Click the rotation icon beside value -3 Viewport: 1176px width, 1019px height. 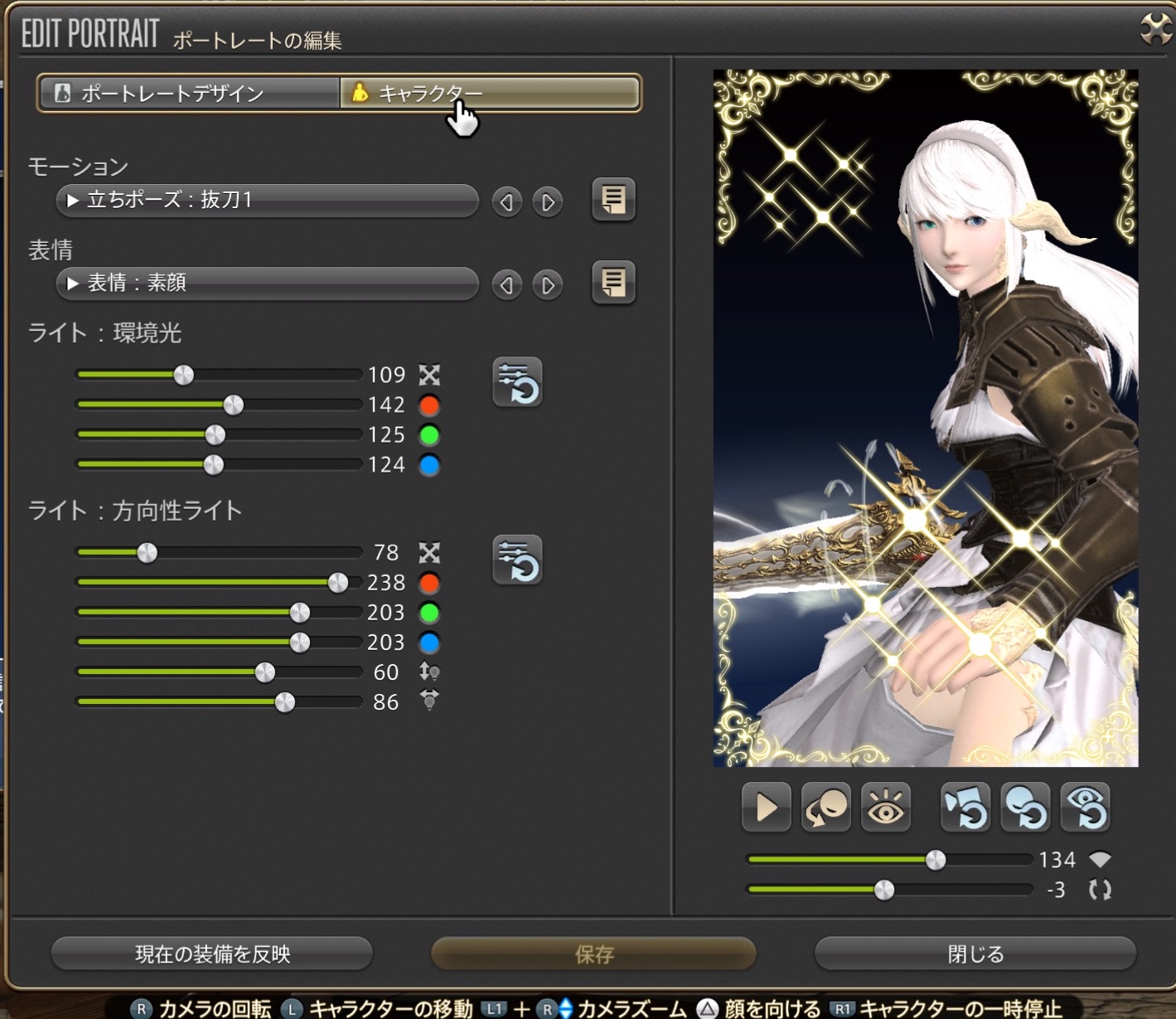pos(1100,890)
